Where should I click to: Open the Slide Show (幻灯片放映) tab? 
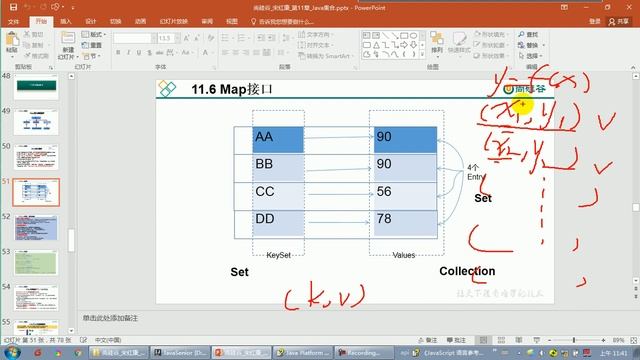(x=173, y=22)
